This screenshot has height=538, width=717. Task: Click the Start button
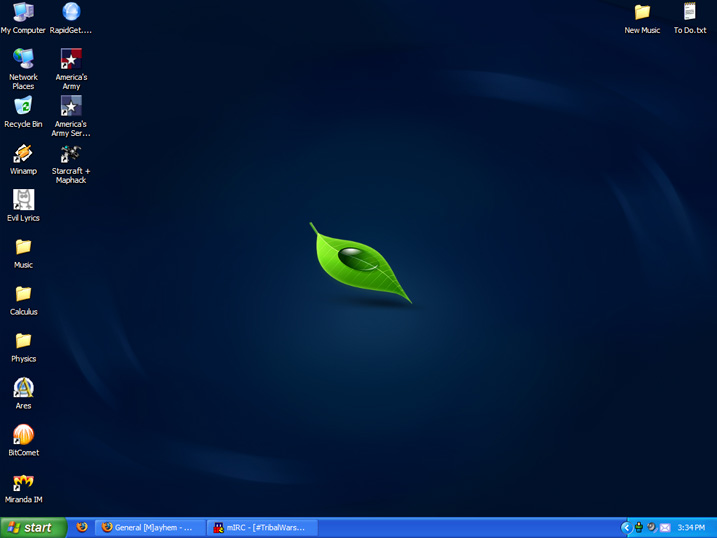click(33, 527)
